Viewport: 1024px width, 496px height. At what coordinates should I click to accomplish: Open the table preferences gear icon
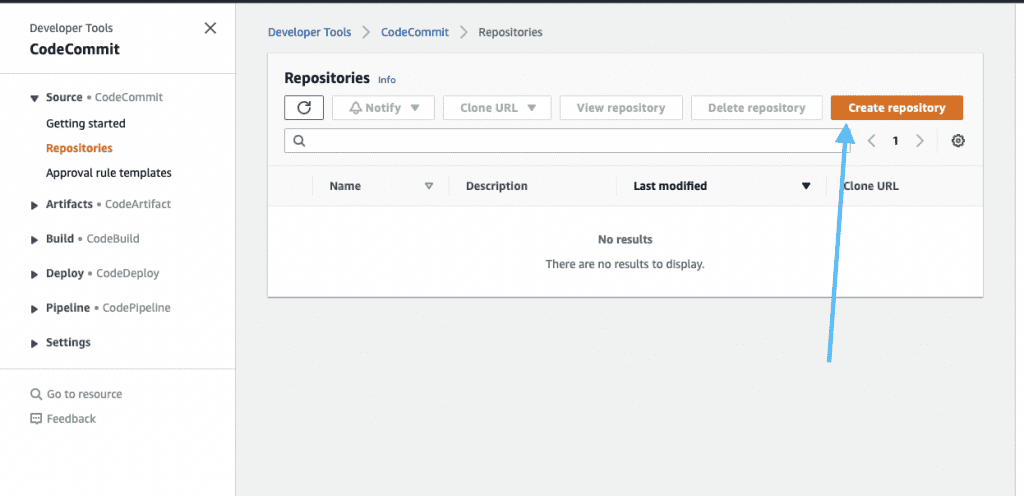[958, 141]
